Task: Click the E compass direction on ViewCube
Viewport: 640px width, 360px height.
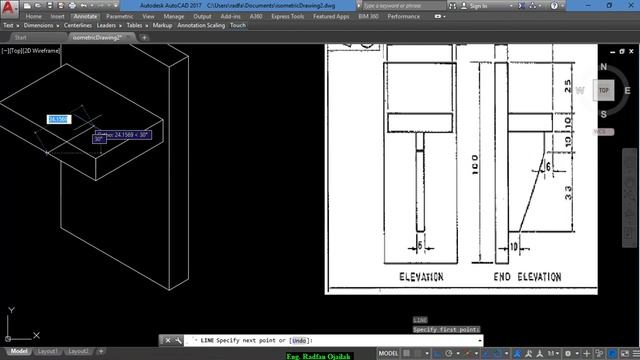Action: [627, 90]
